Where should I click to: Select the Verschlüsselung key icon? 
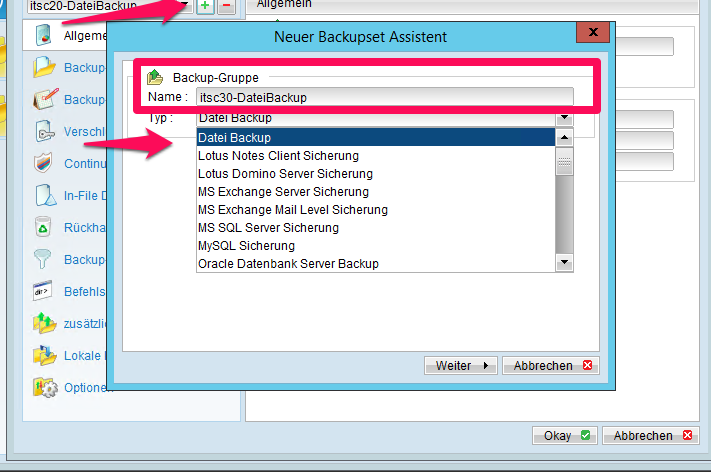tap(44, 131)
